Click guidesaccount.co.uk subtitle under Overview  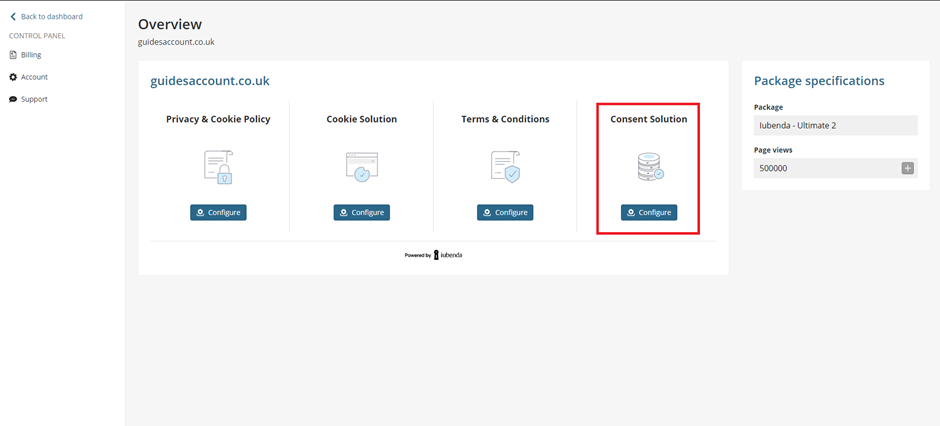pos(176,43)
